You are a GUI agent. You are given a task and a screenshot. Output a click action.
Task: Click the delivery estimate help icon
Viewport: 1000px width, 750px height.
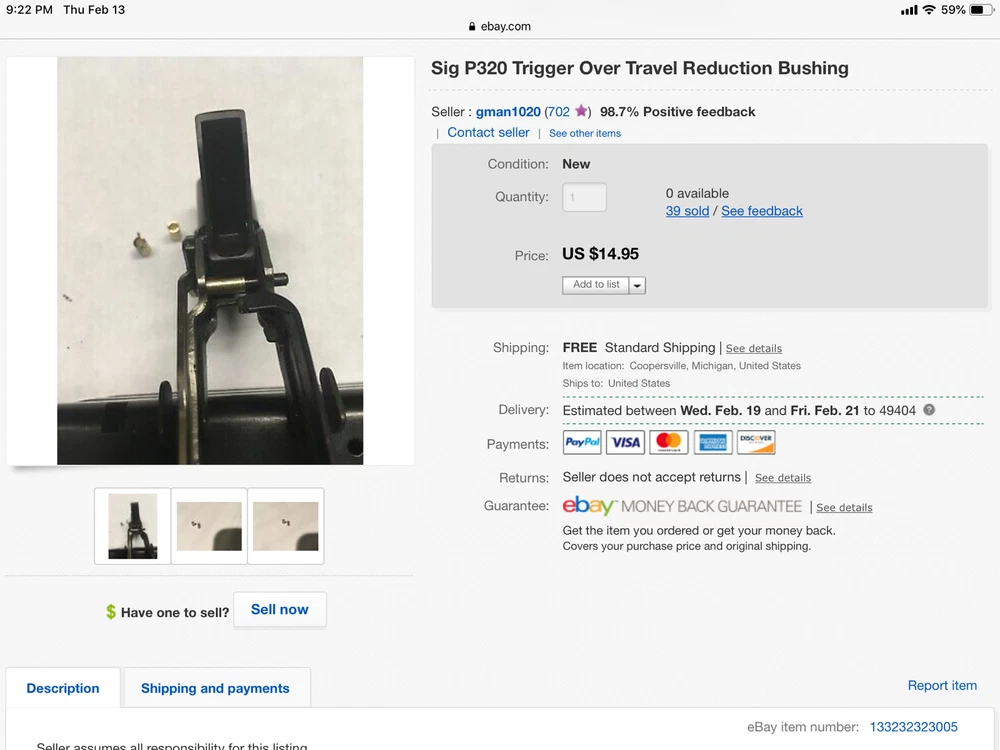point(929,410)
